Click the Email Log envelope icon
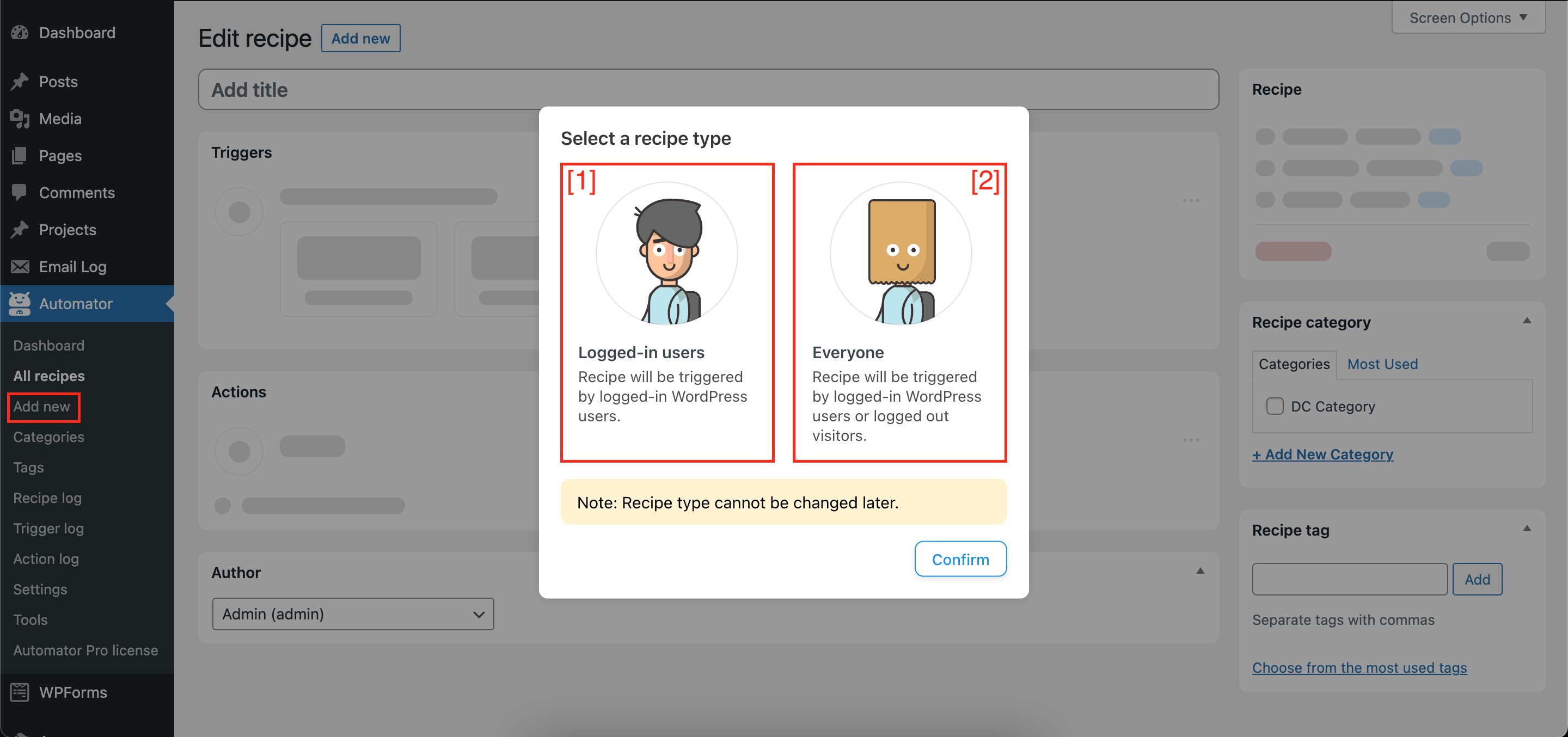The image size is (1568, 737). pyautogui.click(x=20, y=267)
